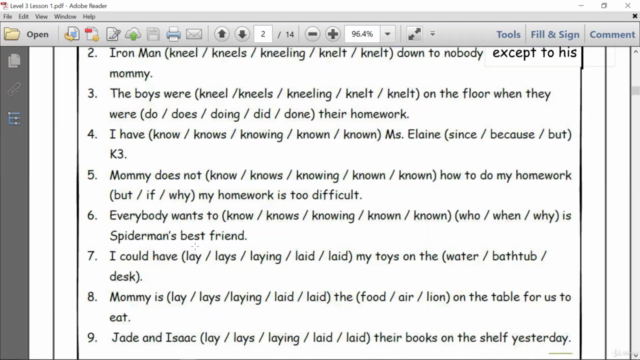The height and width of the screenshot is (360, 640).
Task: Click 'K3.' text below sentence 4
Action: [118, 154]
